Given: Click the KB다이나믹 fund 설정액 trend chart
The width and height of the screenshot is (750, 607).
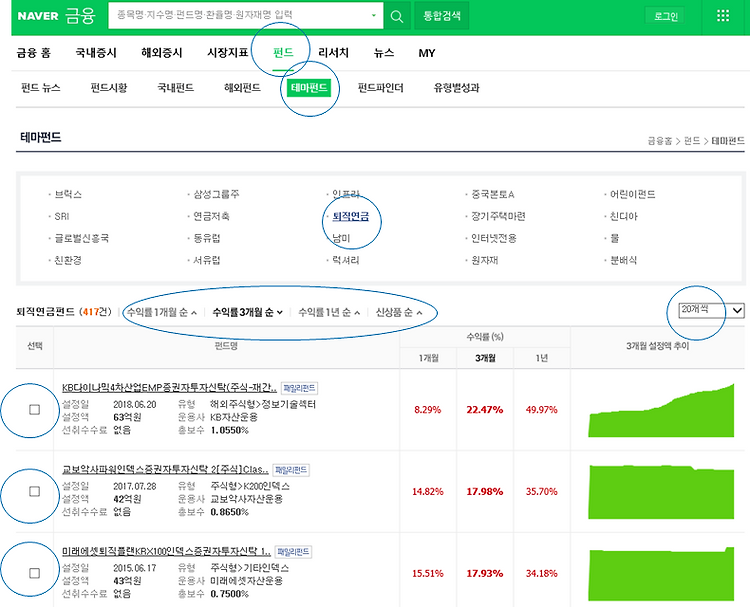Looking at the screenshot, I should point(661,410).
